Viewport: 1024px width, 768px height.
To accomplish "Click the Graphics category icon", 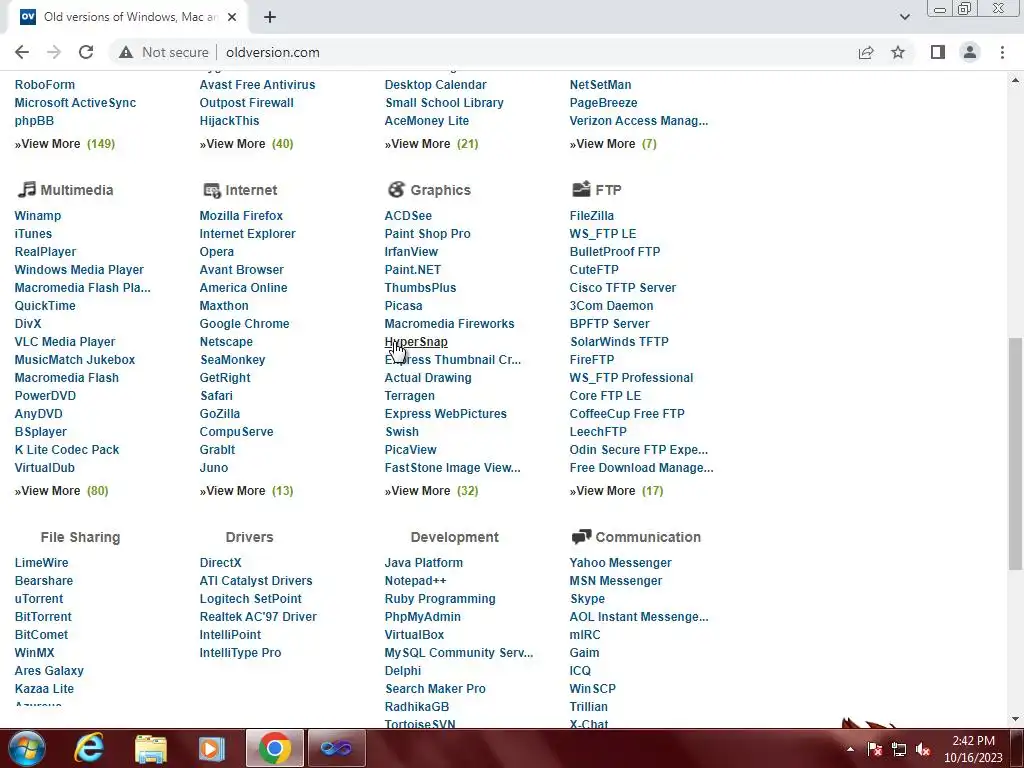I will (x=396, y=189).
